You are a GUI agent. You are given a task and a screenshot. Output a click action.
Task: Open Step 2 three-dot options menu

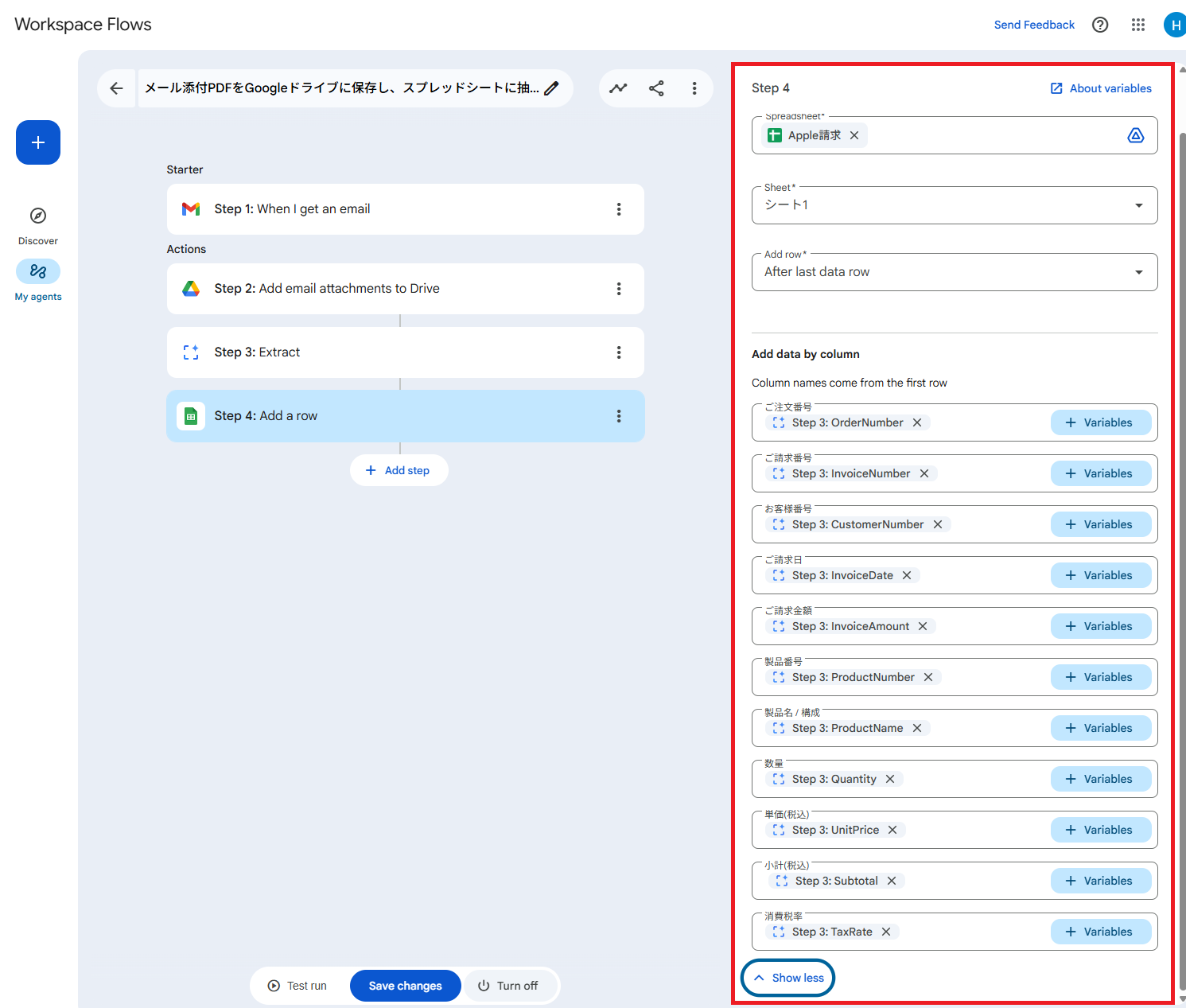(x=619, y=289)
